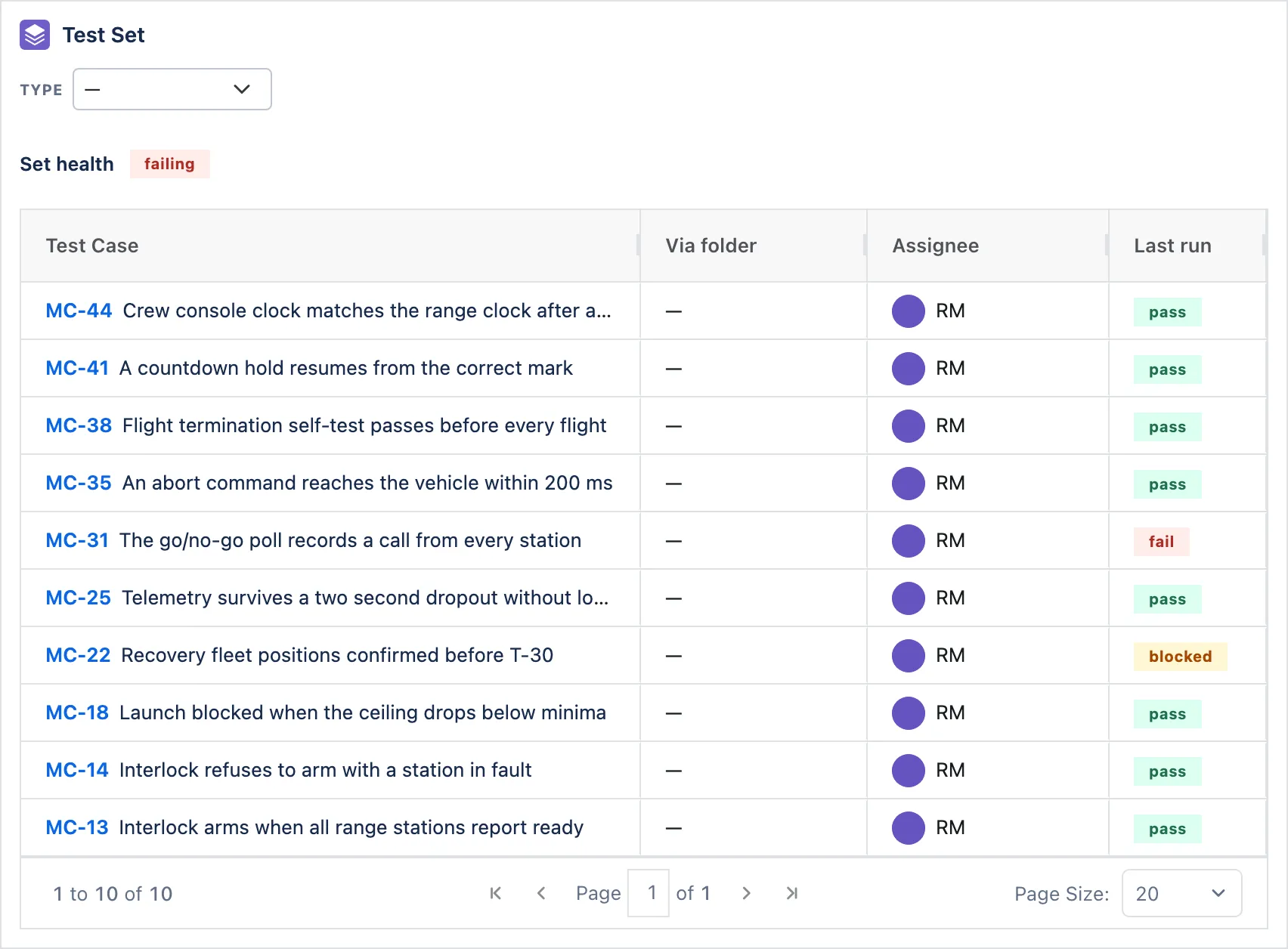Click the assignee avatar in MC-22 row
The height and width of the screenshot is (949, 1288).
[x=909, y=656]
